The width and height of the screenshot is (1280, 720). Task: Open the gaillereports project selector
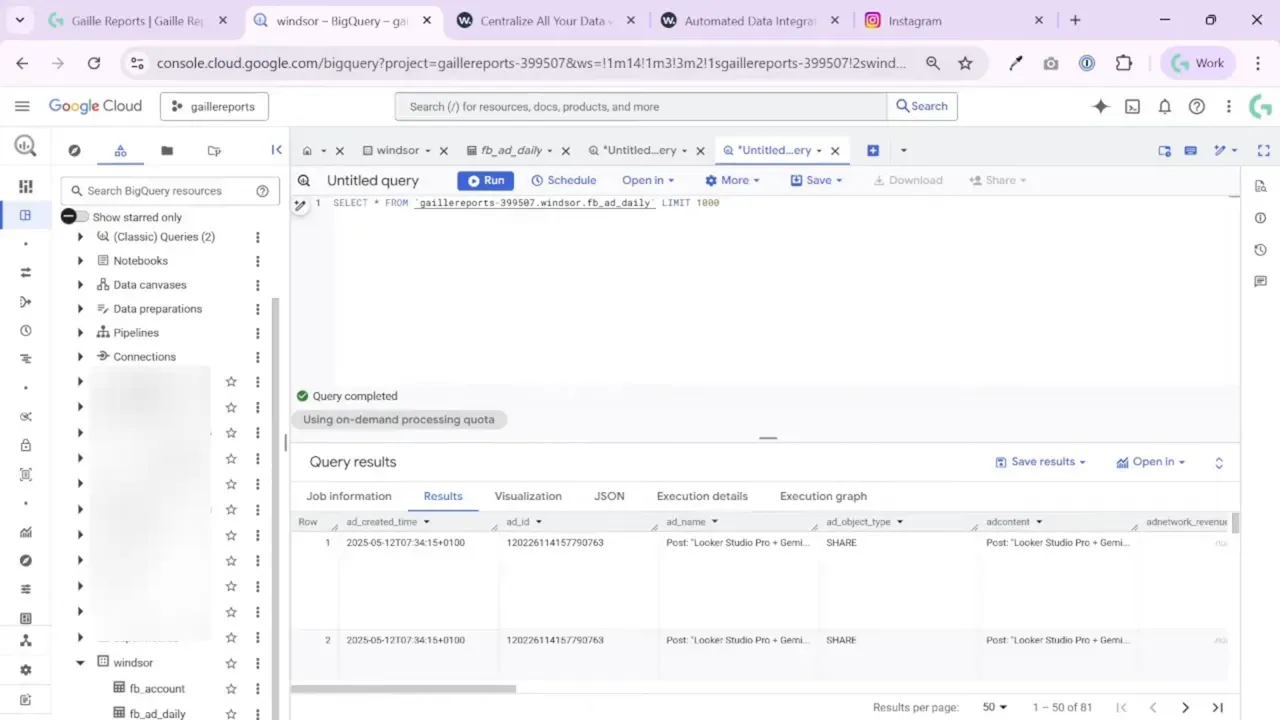[x=214, y=106]
